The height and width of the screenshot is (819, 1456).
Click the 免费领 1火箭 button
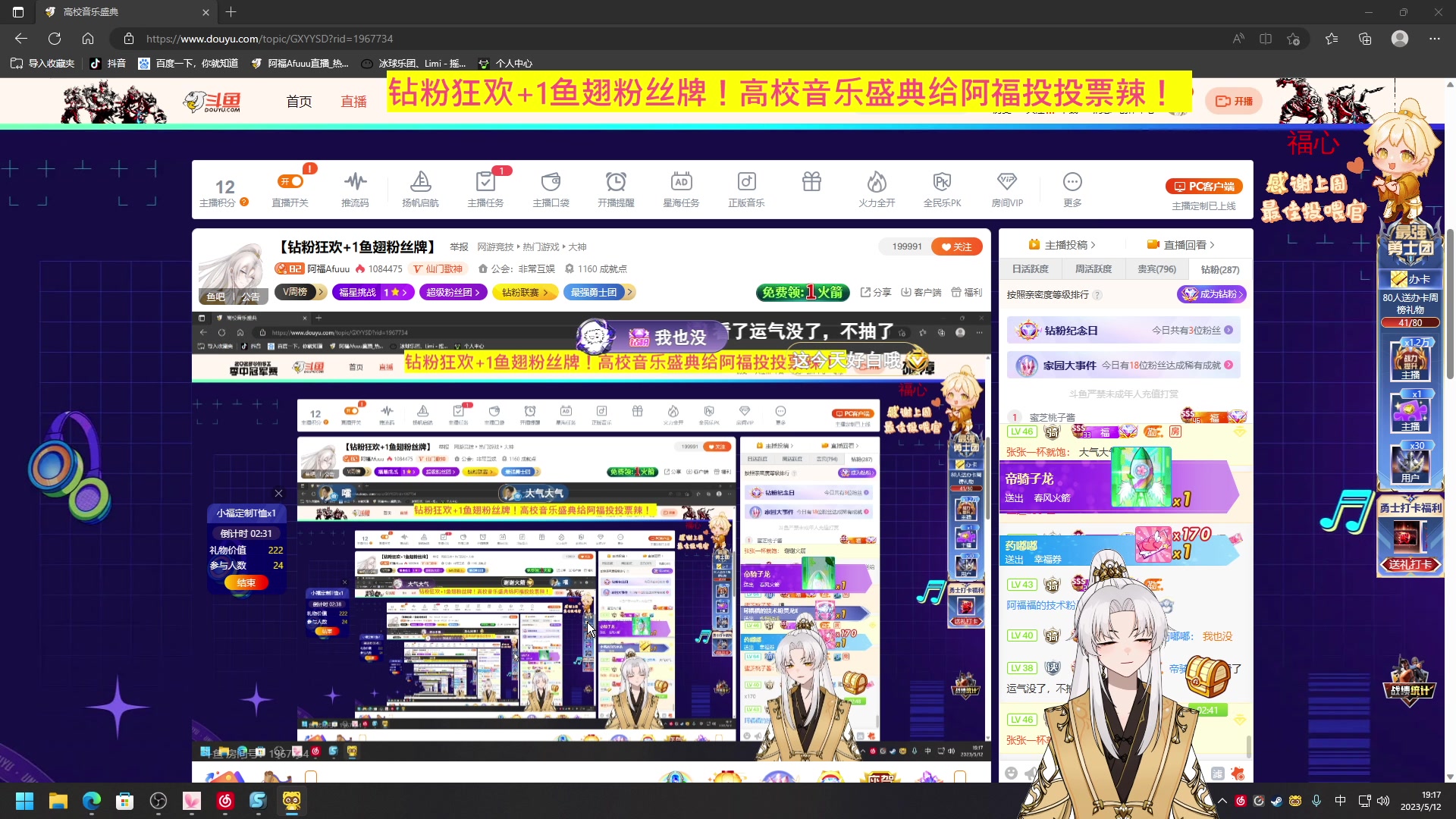coord(802,292)
